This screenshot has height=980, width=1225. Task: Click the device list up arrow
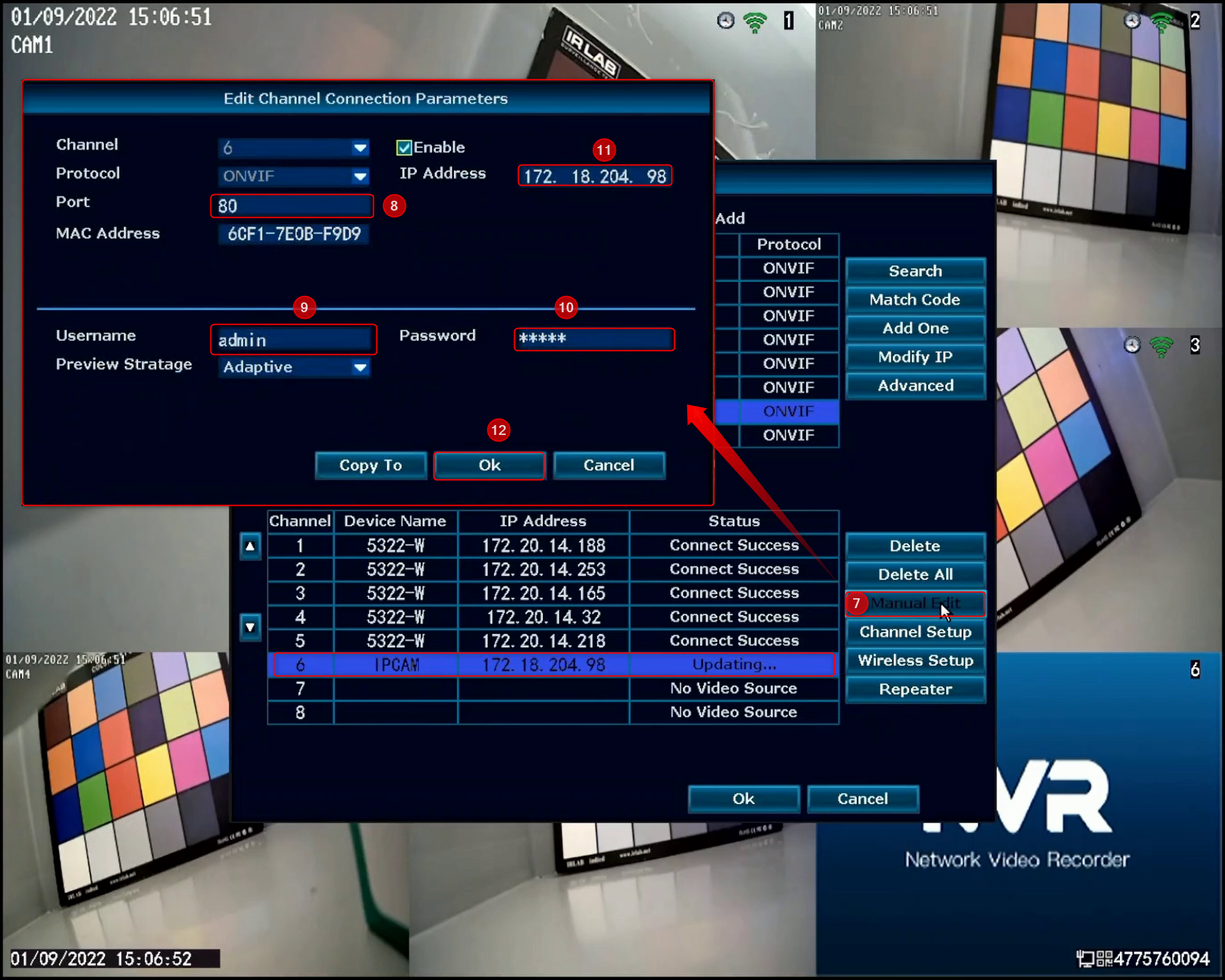pyautogui.click(x=250, y=546)
